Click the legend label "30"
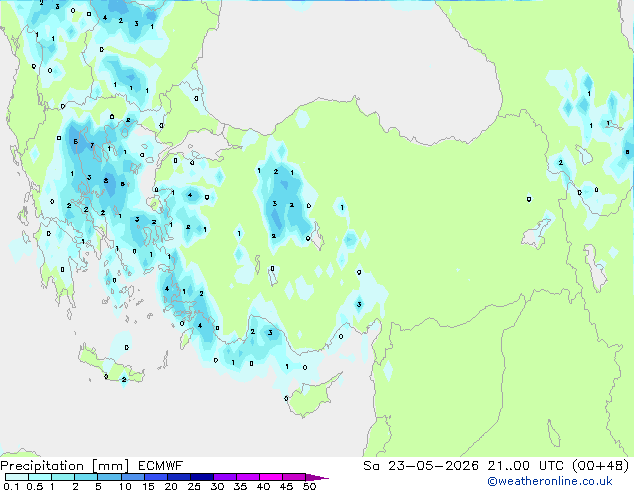634x490 pixels. (x=218, y=486)
